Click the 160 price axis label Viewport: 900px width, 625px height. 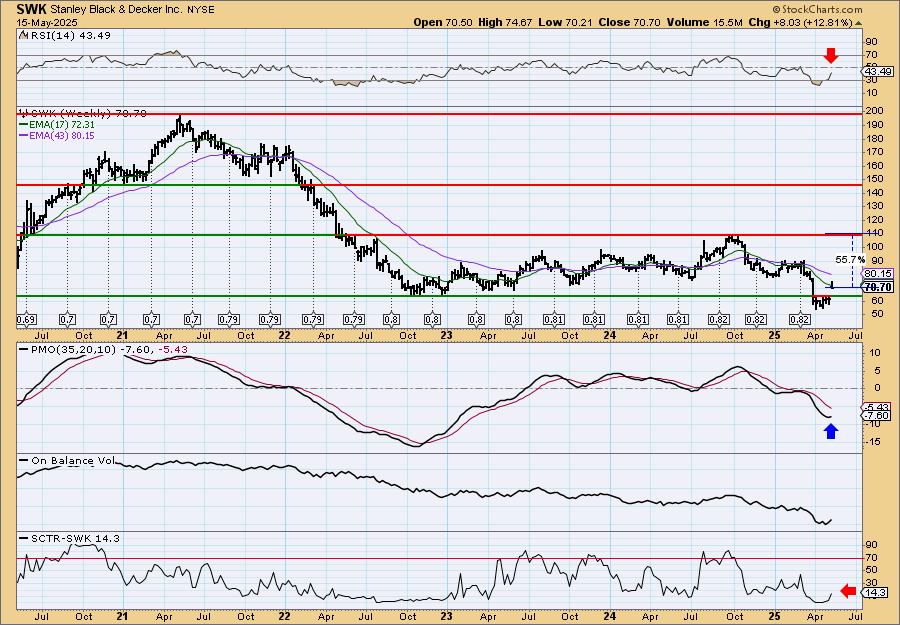[x=873, y=165]
